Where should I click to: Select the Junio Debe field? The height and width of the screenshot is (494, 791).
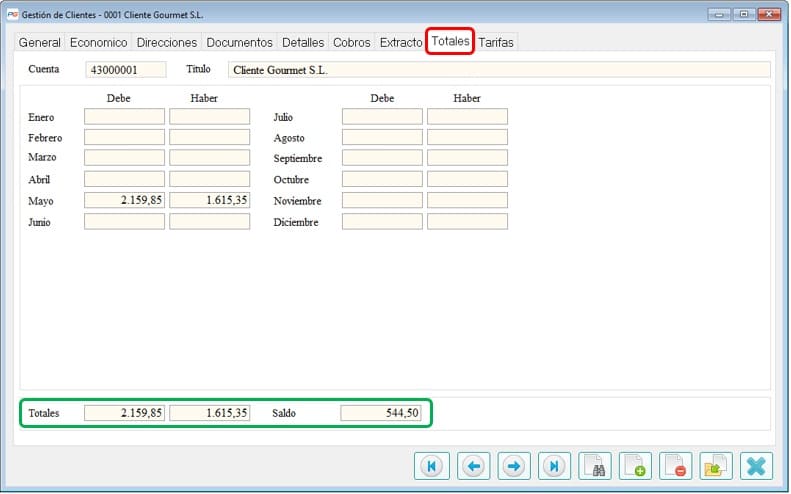124,222
